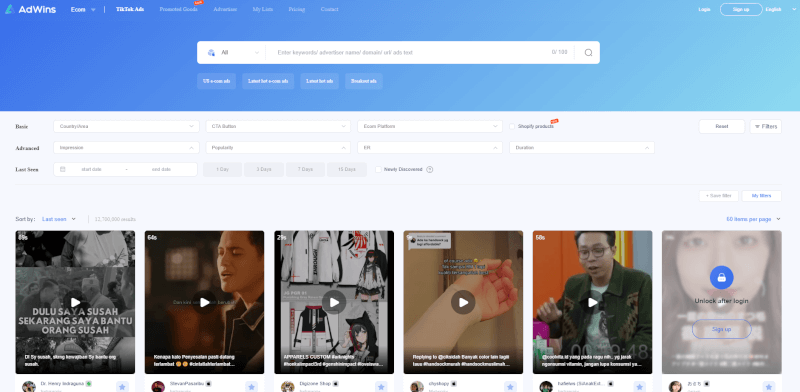Open Dr. Henry Indraguna advertiser avatar
The height and width of the screenshot is (392, 800).
[29, 386]
